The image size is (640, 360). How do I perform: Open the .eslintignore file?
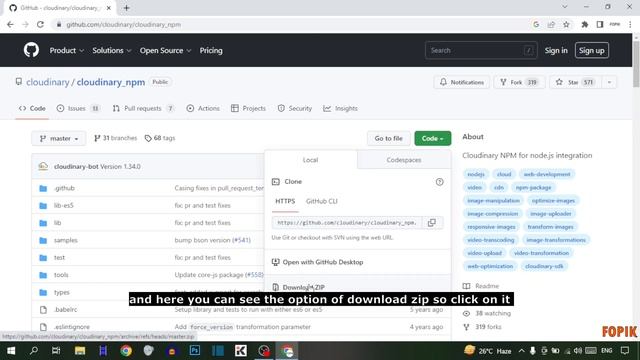coord(71,327)
